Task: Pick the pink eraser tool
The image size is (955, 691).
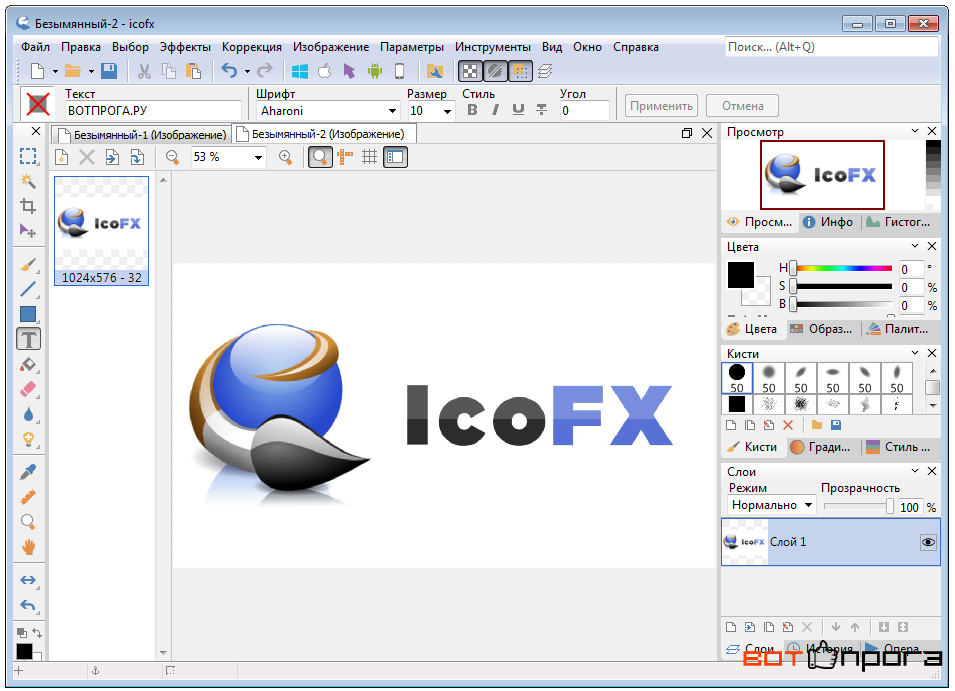Action: tap(28, 390)
